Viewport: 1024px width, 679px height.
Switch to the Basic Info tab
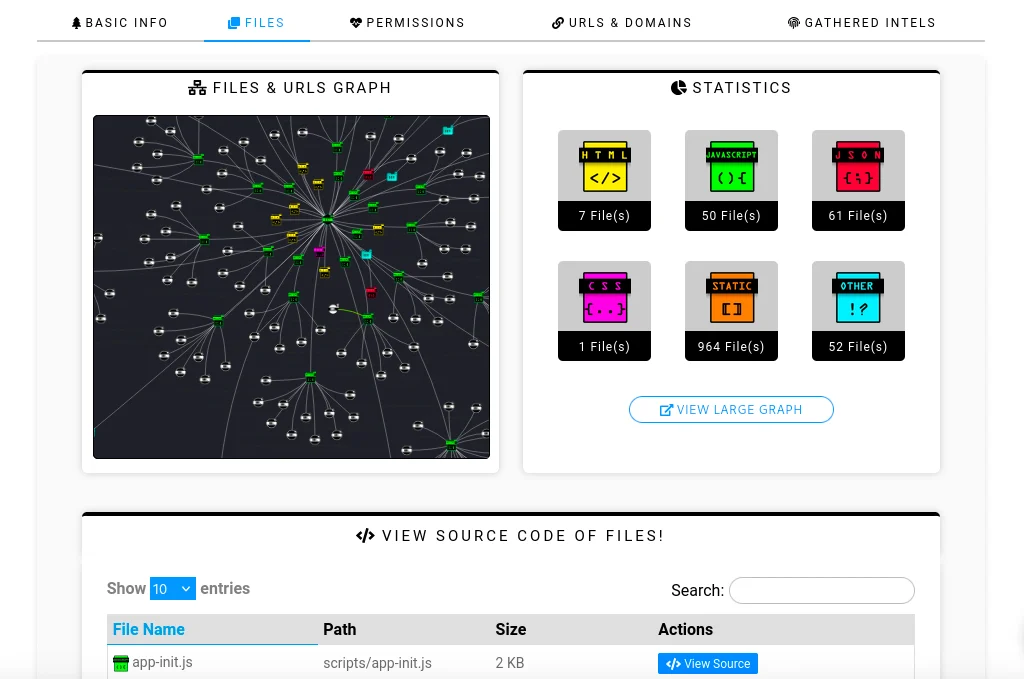click(120, 23)
